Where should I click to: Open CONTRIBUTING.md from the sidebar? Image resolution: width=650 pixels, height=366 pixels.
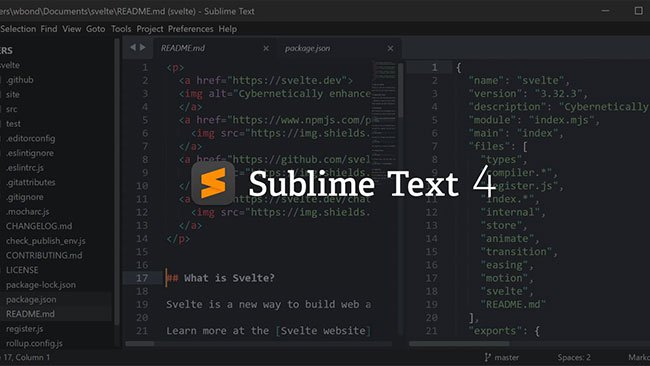coord(44,255)
